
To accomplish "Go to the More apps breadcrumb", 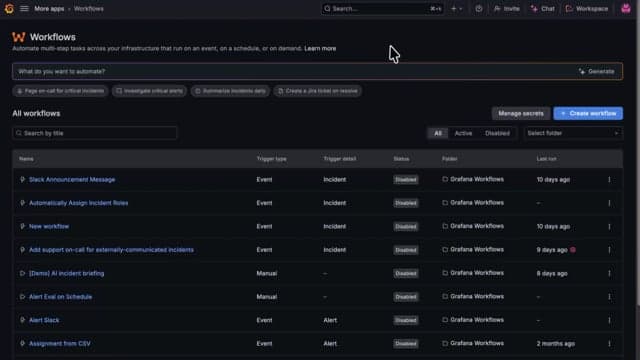I will coord(49,9).
